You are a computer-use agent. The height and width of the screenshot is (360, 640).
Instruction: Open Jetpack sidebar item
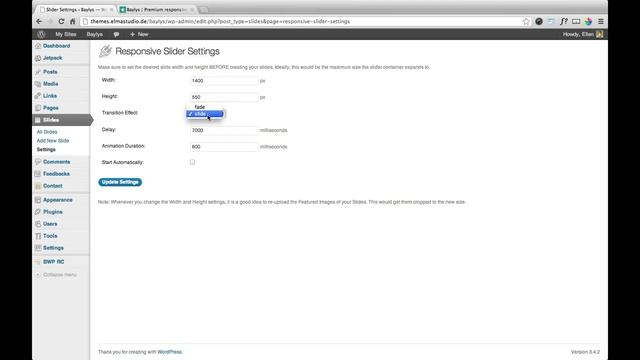coord(52,58)
